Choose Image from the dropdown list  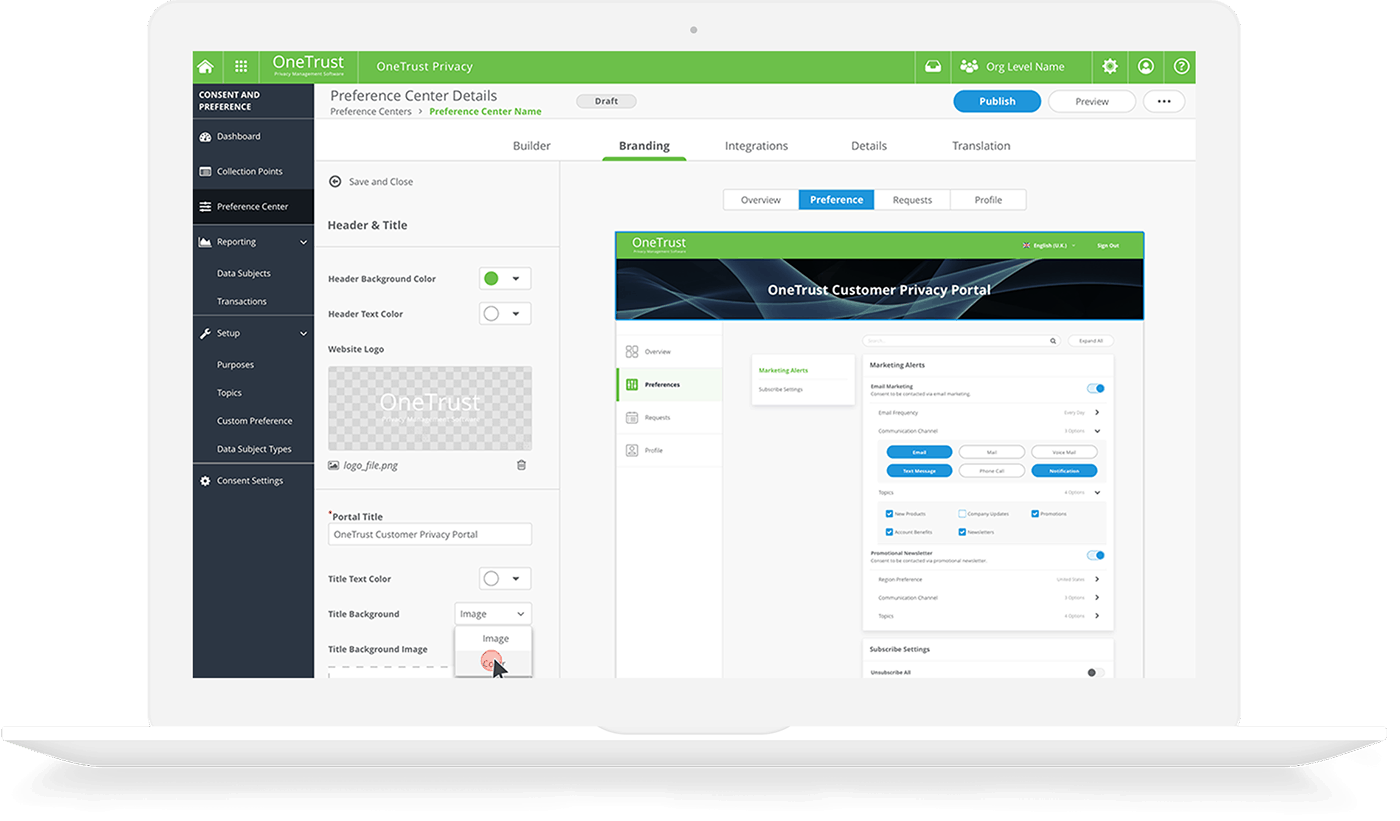pyautogui.click(x=495, y=639)
